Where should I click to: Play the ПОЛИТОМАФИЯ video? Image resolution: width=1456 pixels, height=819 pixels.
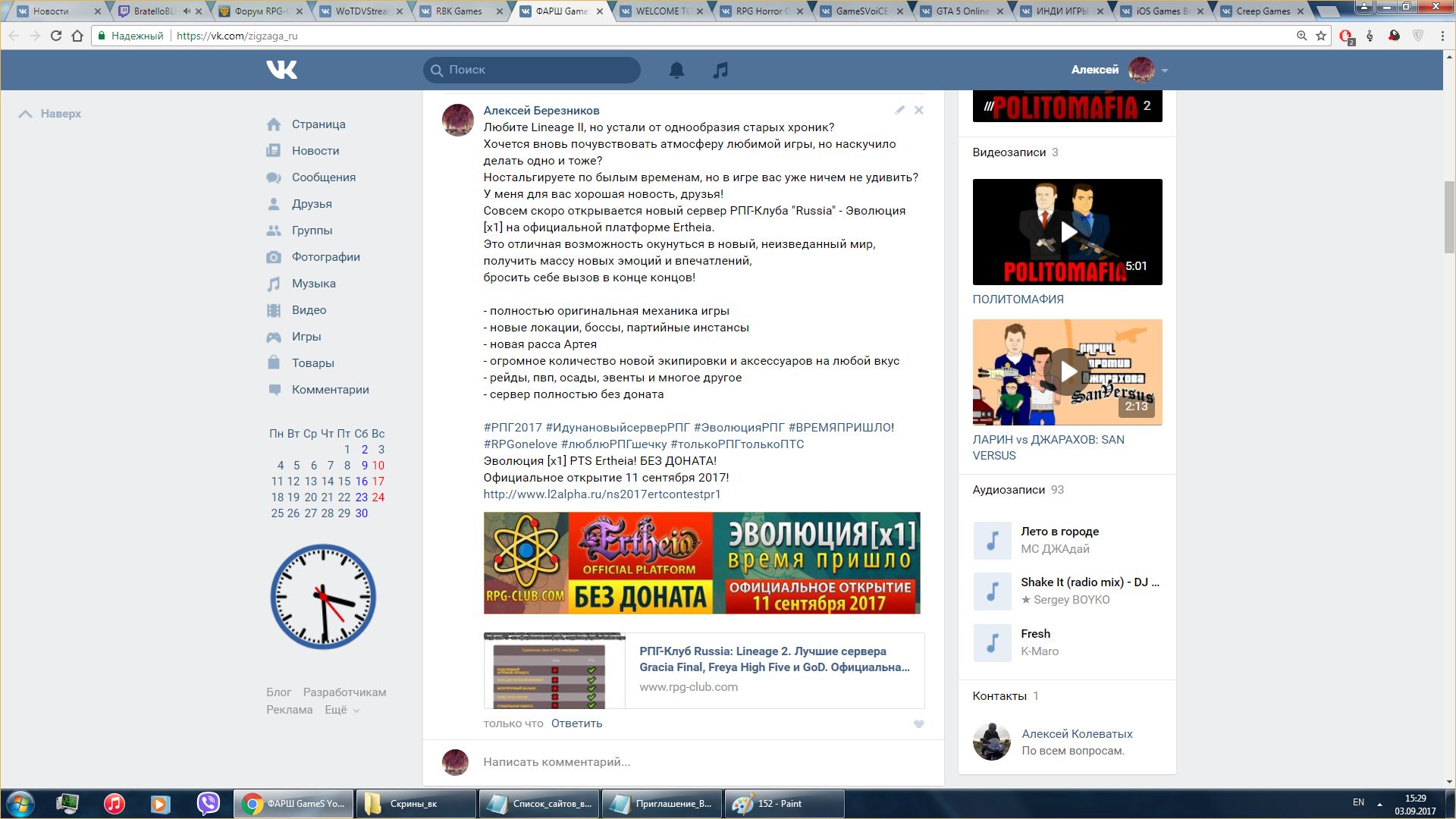(x=1067, y=232)
